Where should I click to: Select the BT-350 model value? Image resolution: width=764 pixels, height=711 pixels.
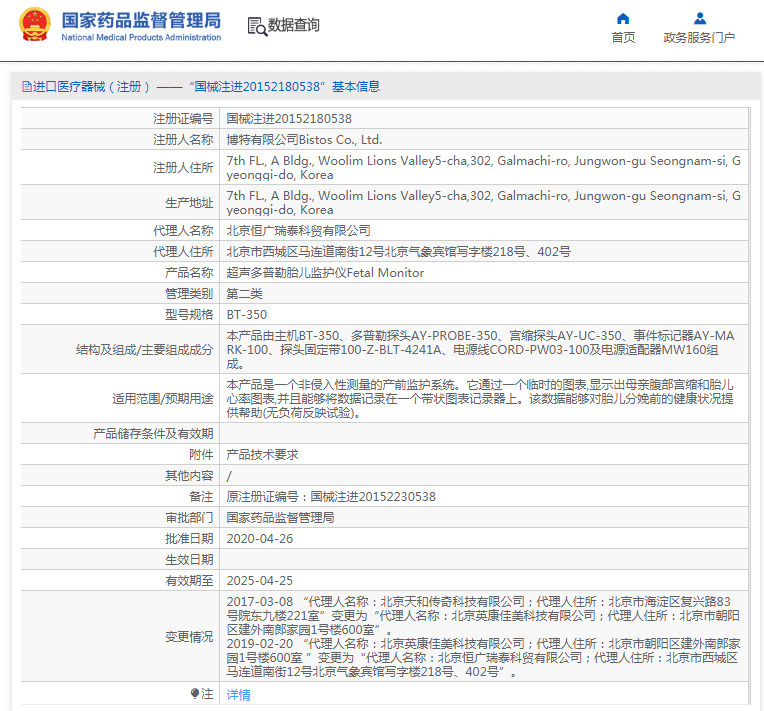[247, 314]
